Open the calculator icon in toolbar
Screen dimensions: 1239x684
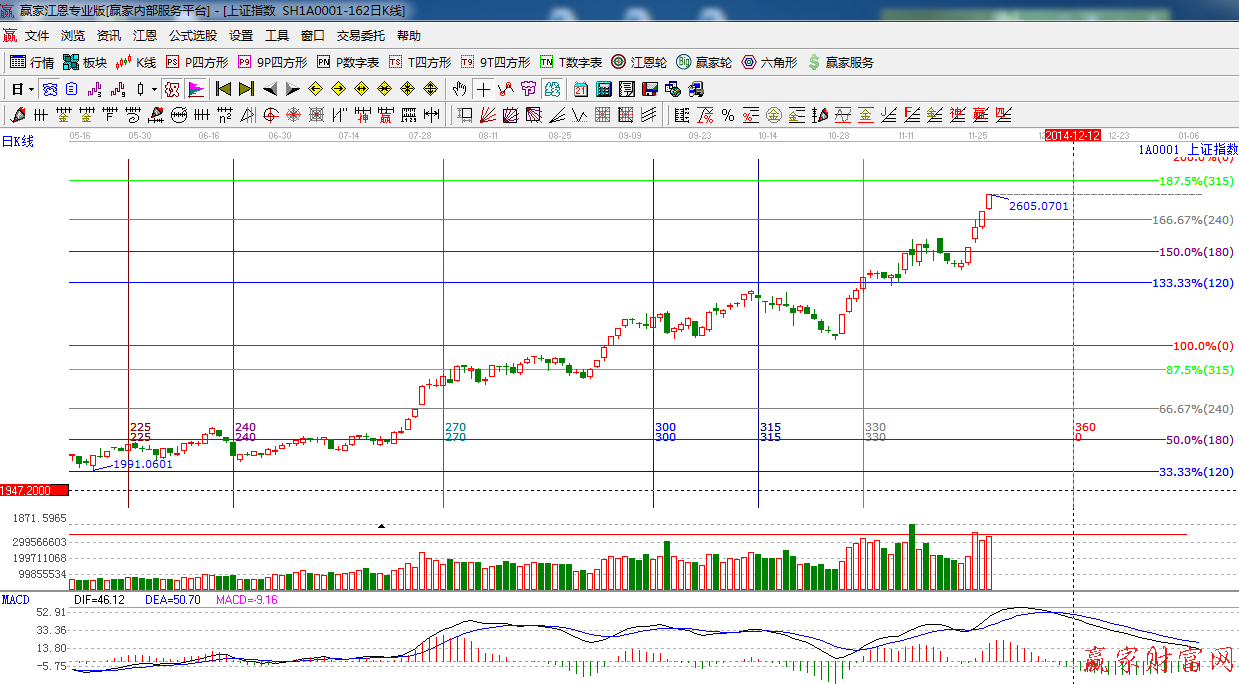point(604,89)
